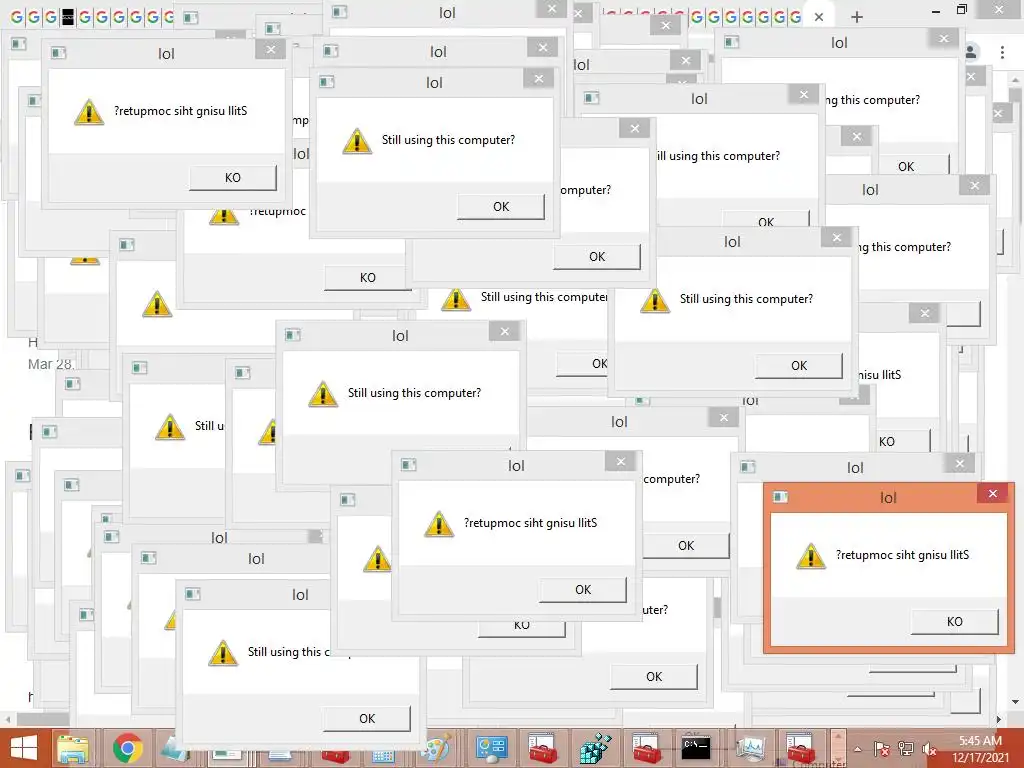The image size is (1024, 768).
Task: Open Chrome's three-dot menu
Action: (x=1002, y=52)
